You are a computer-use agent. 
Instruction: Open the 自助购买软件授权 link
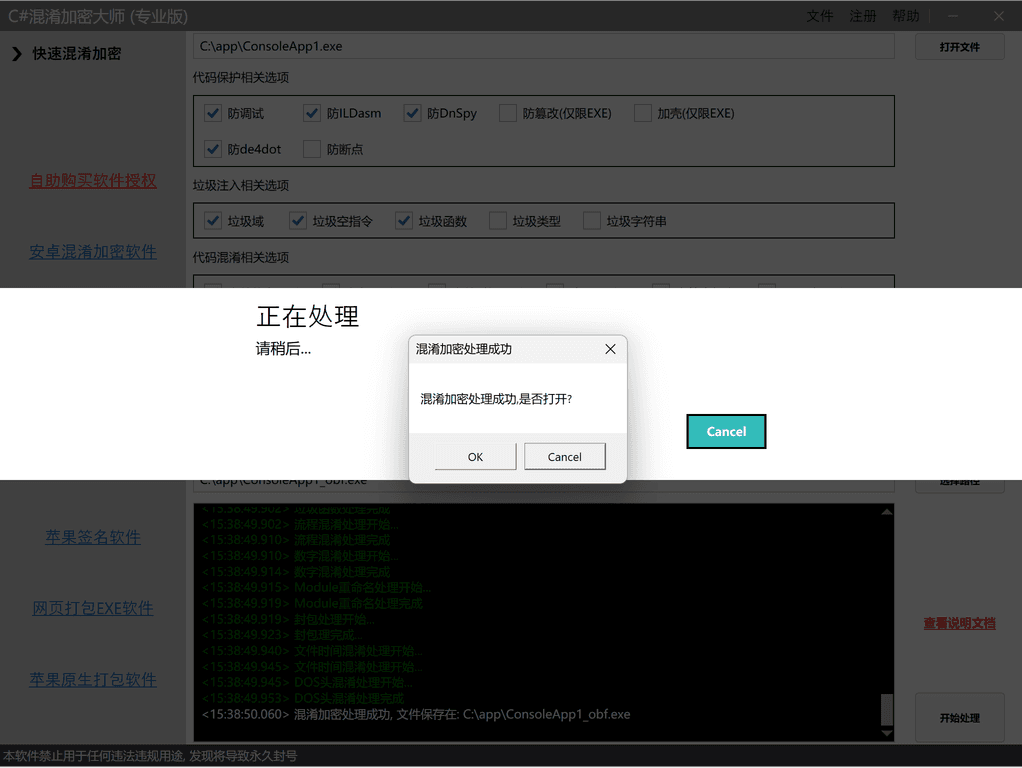(93, 181)
